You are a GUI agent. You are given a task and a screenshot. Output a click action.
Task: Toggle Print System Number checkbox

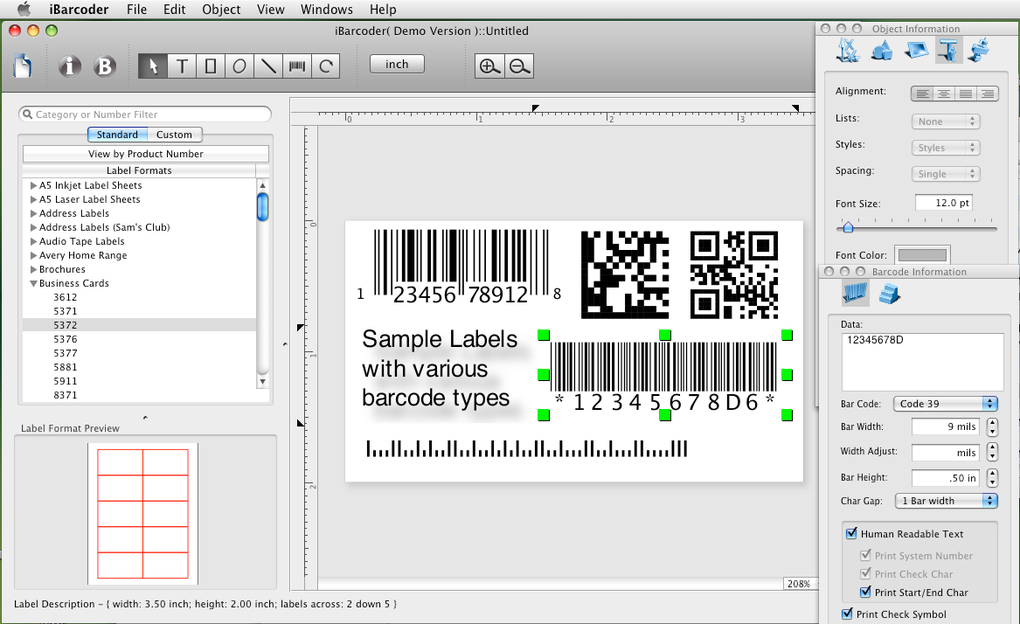click(x=865, y=555)
